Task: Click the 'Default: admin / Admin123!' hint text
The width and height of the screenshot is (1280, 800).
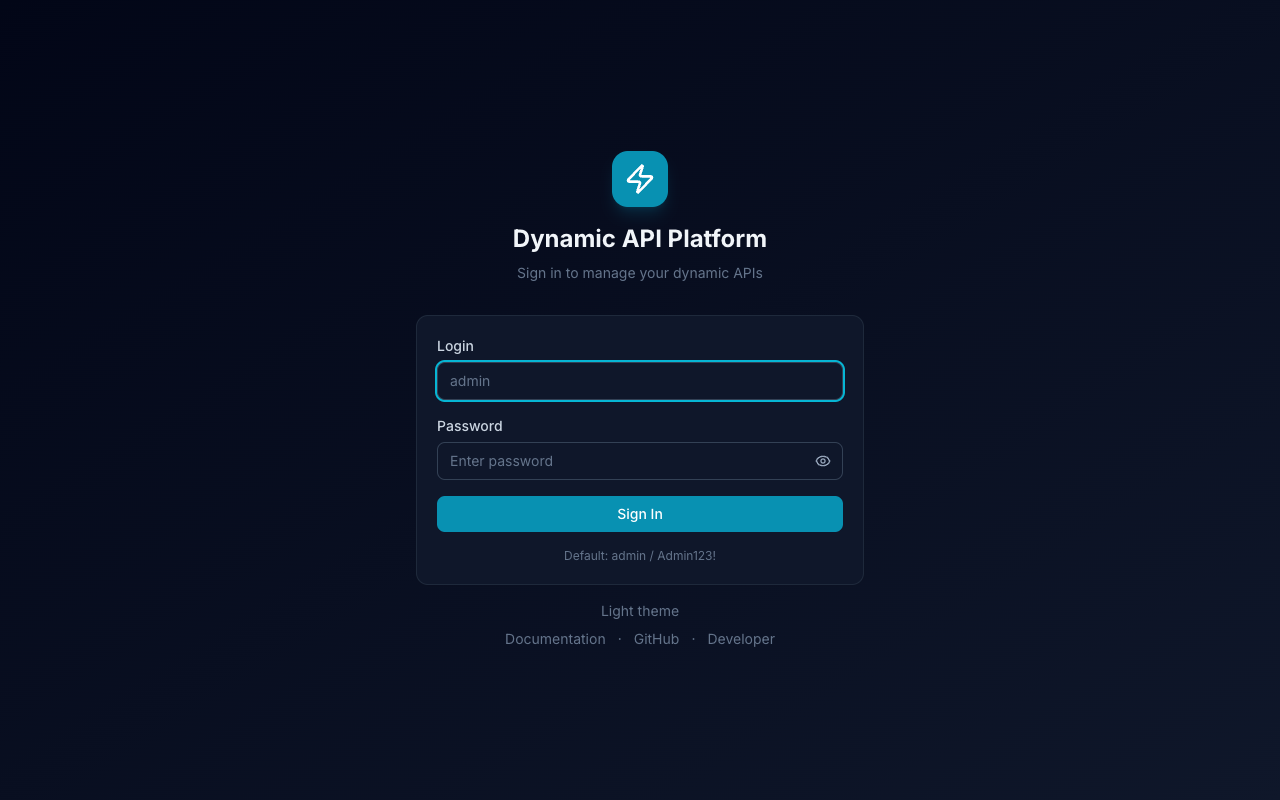Action: [x=640, y=555]
